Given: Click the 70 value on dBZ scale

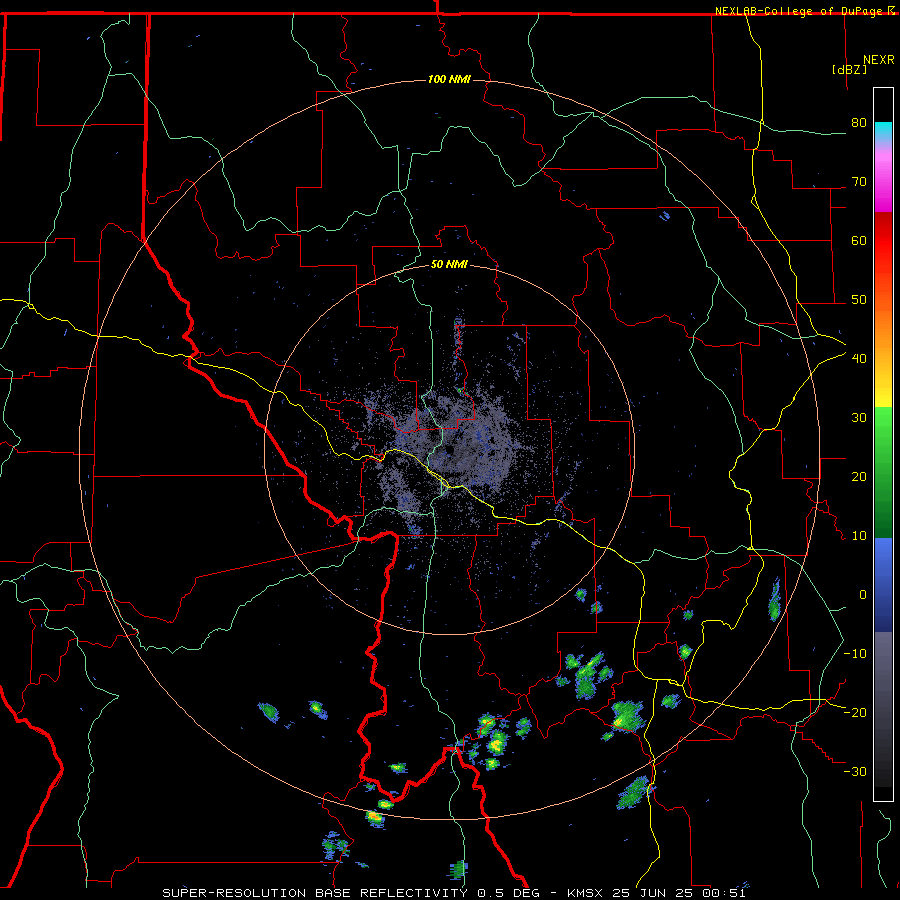Looking at the screenshot, I should (x=859, y=181).
